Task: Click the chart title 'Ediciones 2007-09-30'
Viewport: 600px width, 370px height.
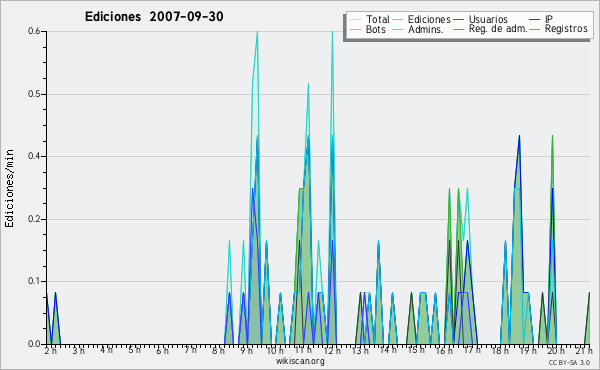Action: tap(154, 17)
